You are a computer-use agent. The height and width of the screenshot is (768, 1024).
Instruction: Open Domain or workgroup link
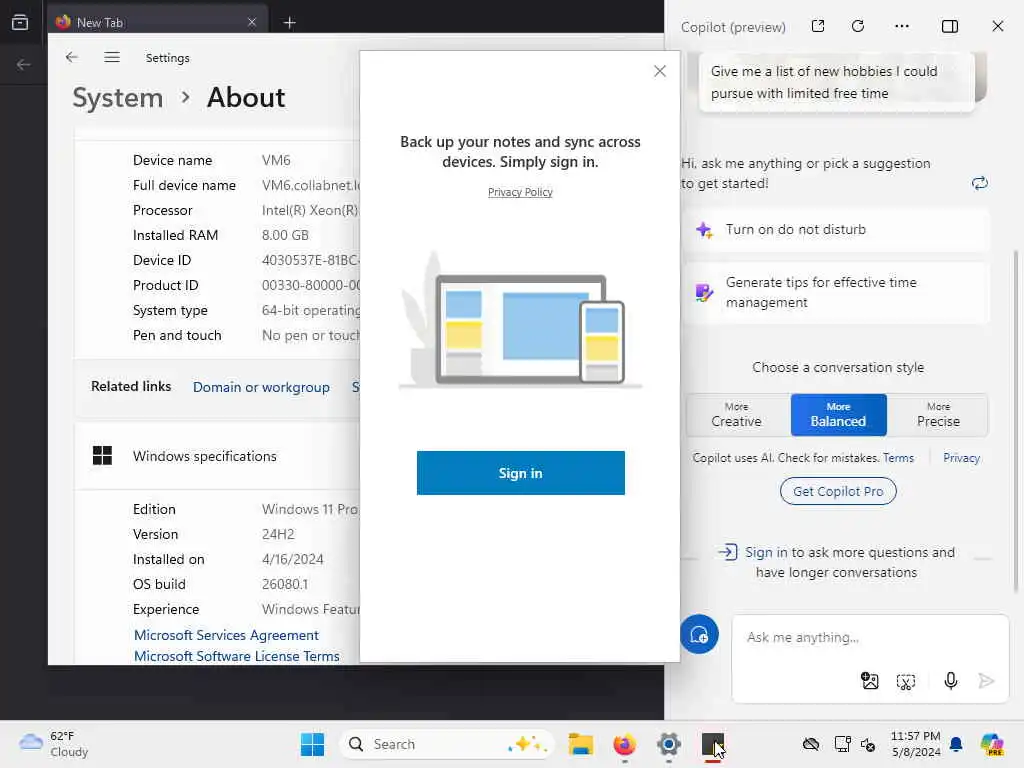coord(261,387)
